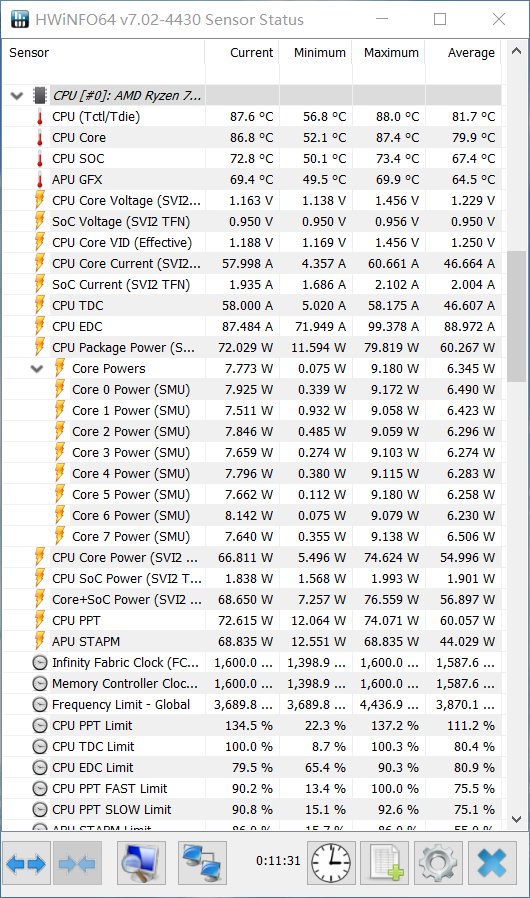Viewport: 530px width, 898px height.
Task: Click the Sensor column header
Action: (x=103, y=53)
